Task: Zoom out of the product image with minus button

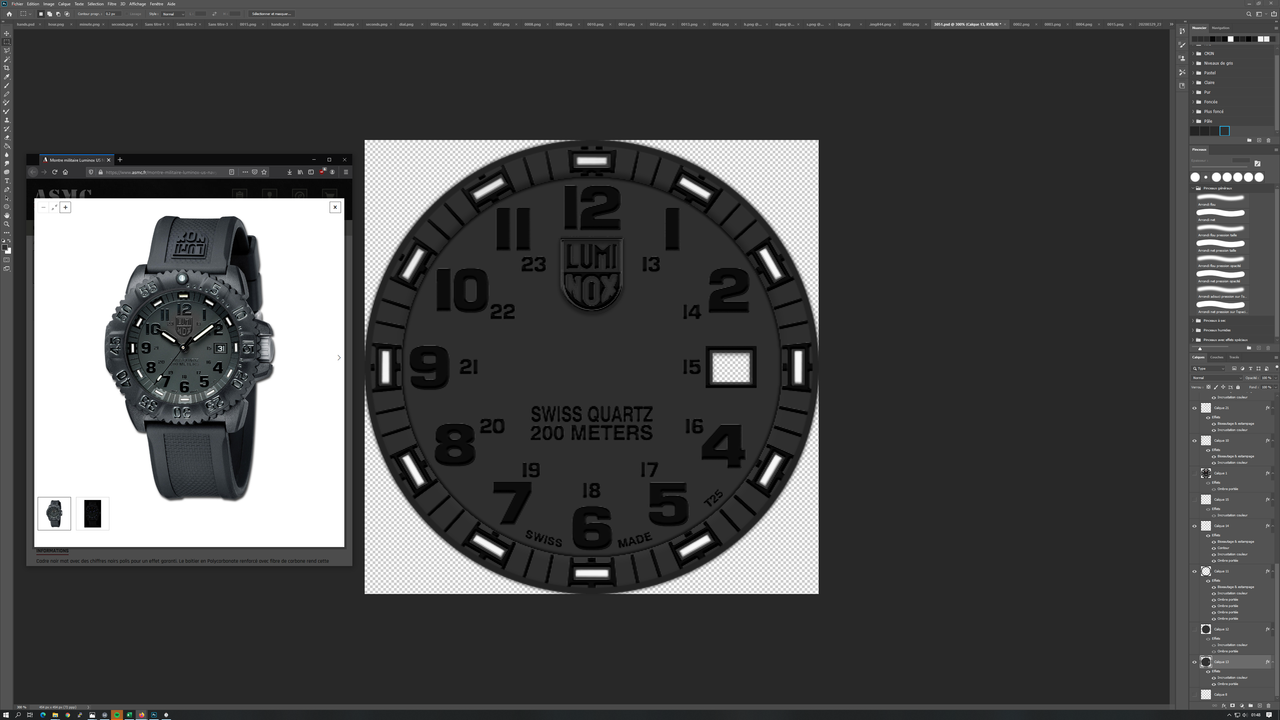Action: tap(43, 207)
